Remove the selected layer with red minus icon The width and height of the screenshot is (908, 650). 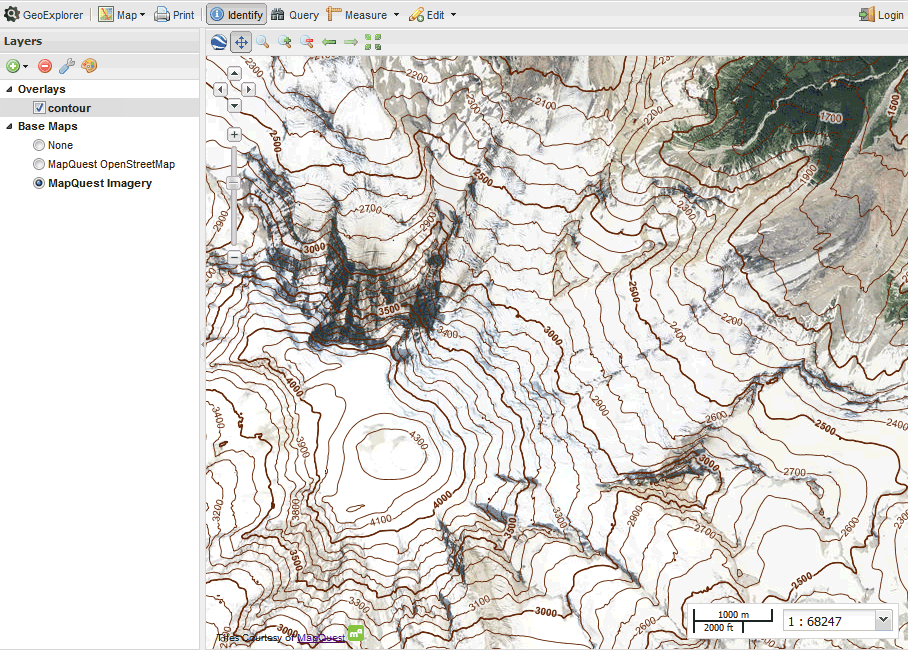[44, 65]
